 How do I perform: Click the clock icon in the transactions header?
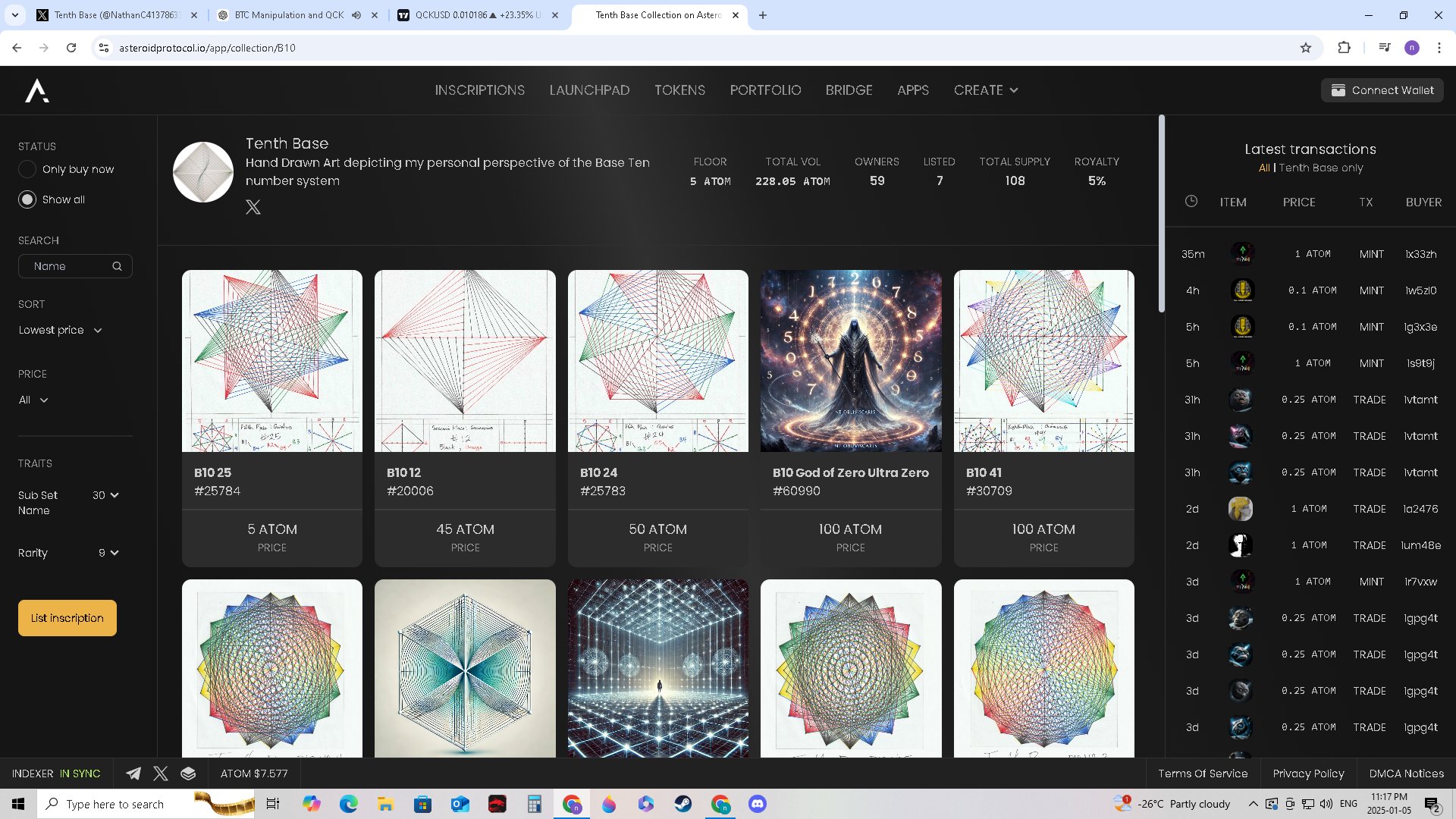1191,202
